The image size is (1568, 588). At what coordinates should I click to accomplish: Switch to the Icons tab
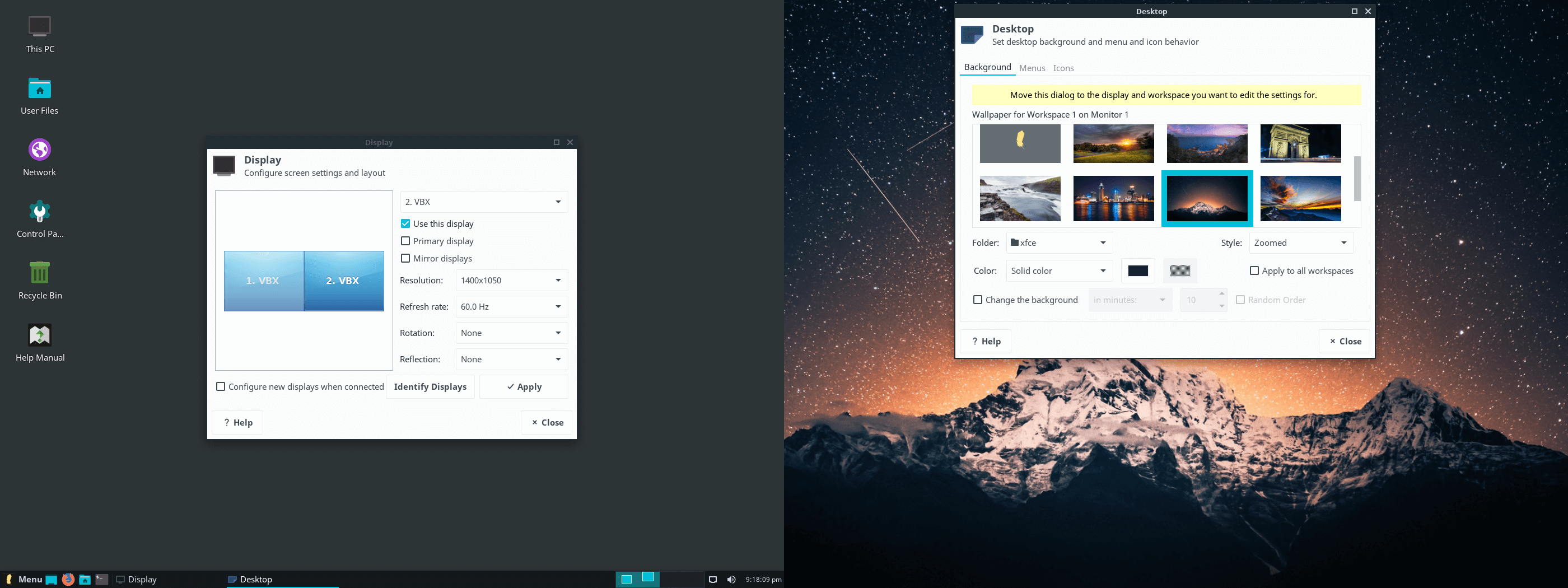tap(1063, 68)
